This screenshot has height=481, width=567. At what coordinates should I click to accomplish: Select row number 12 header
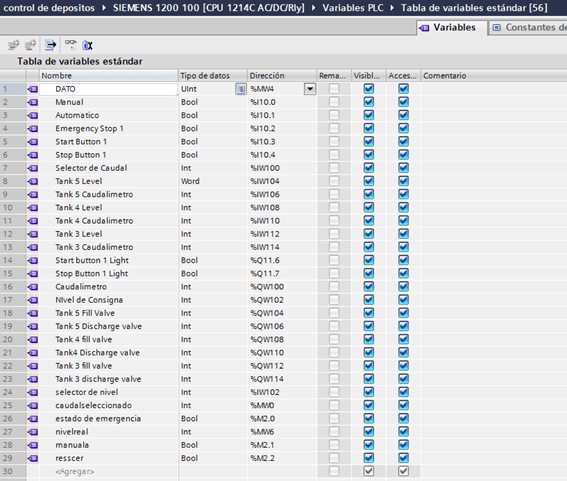tap(13, 234)
